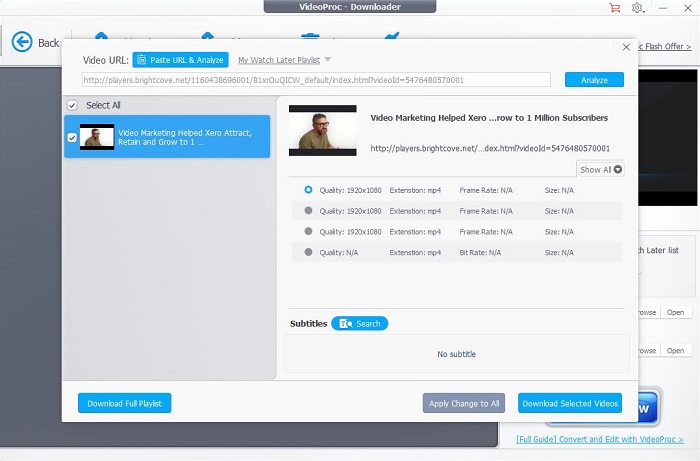Click the Analyze button
The height and width of the screenshot is (461, 700).
594,80
